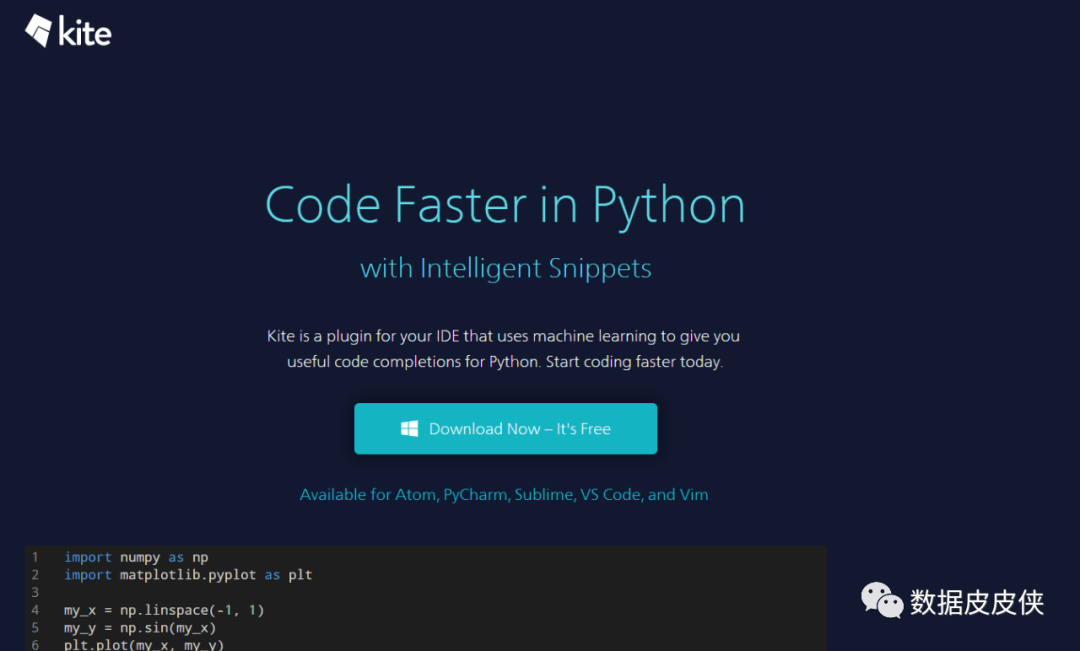Click the Code Faster in Python headline
The width and height of the screenshot is (1080, 651).
tap(505, 205)
